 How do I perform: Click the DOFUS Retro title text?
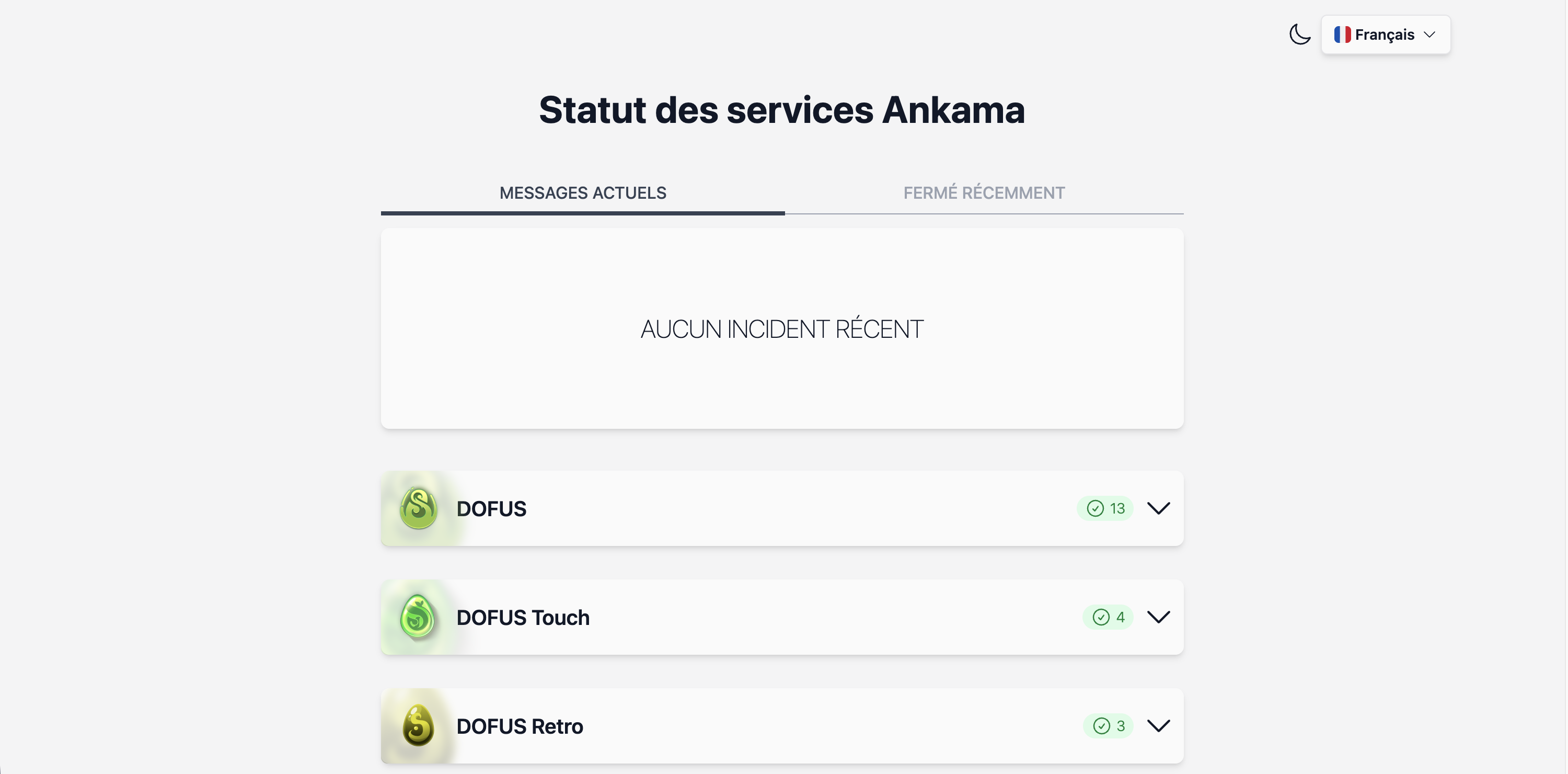pyautogui.click(x=520, y=726)
